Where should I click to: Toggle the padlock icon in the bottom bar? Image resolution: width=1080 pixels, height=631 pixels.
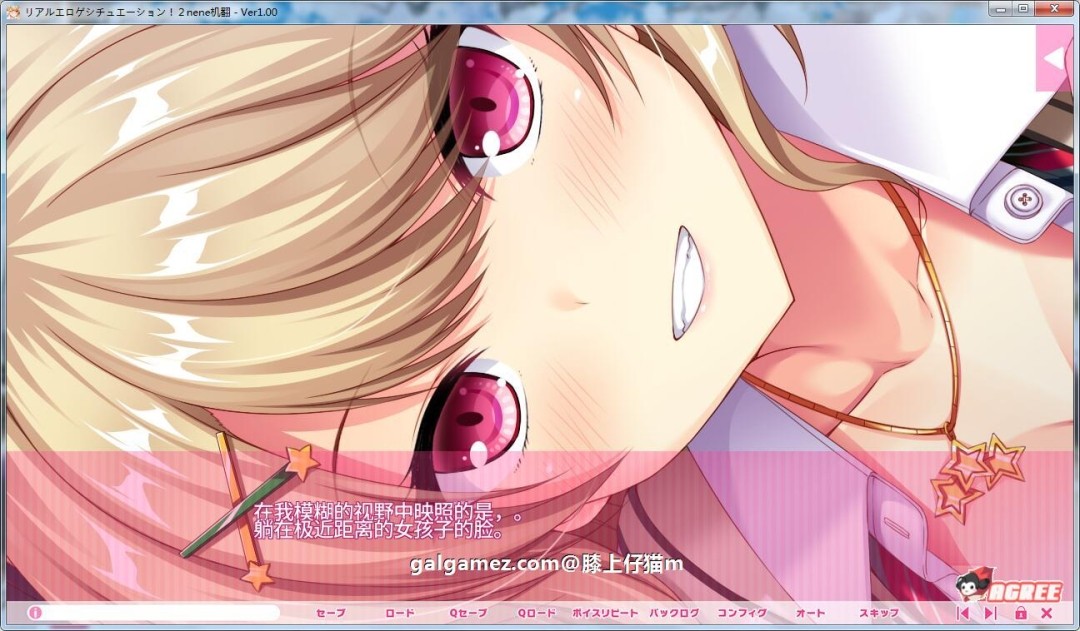click(1021, 613)
